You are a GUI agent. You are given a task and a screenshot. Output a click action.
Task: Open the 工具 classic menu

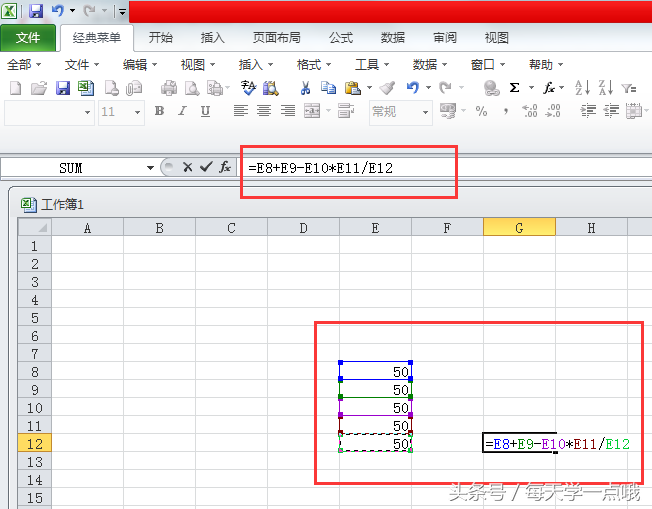tap(372, 64)
